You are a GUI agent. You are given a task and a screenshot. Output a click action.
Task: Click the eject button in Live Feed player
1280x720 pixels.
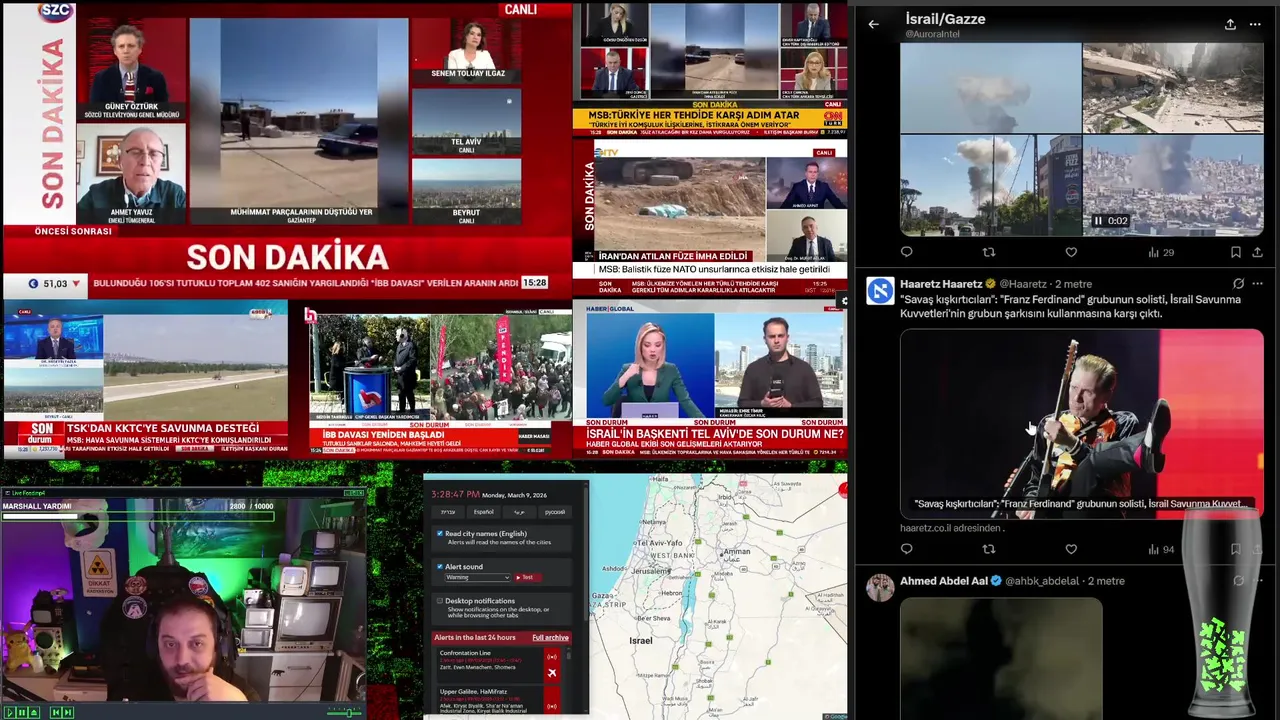coord(33,712)
